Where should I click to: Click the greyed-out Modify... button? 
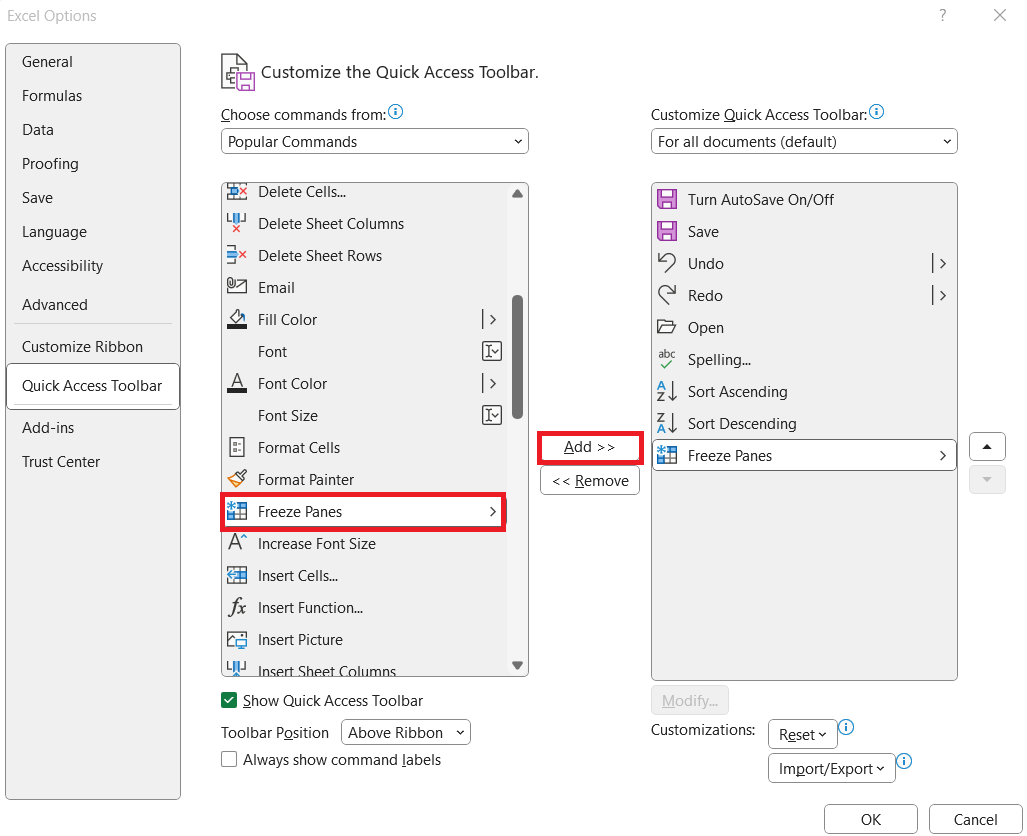pyautogui.click(x=690, y=700)
